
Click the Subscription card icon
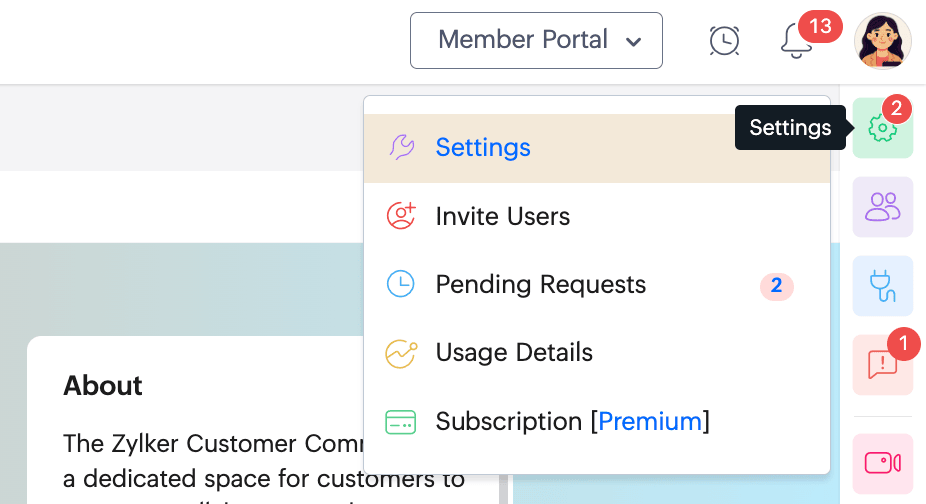[400, 422]
